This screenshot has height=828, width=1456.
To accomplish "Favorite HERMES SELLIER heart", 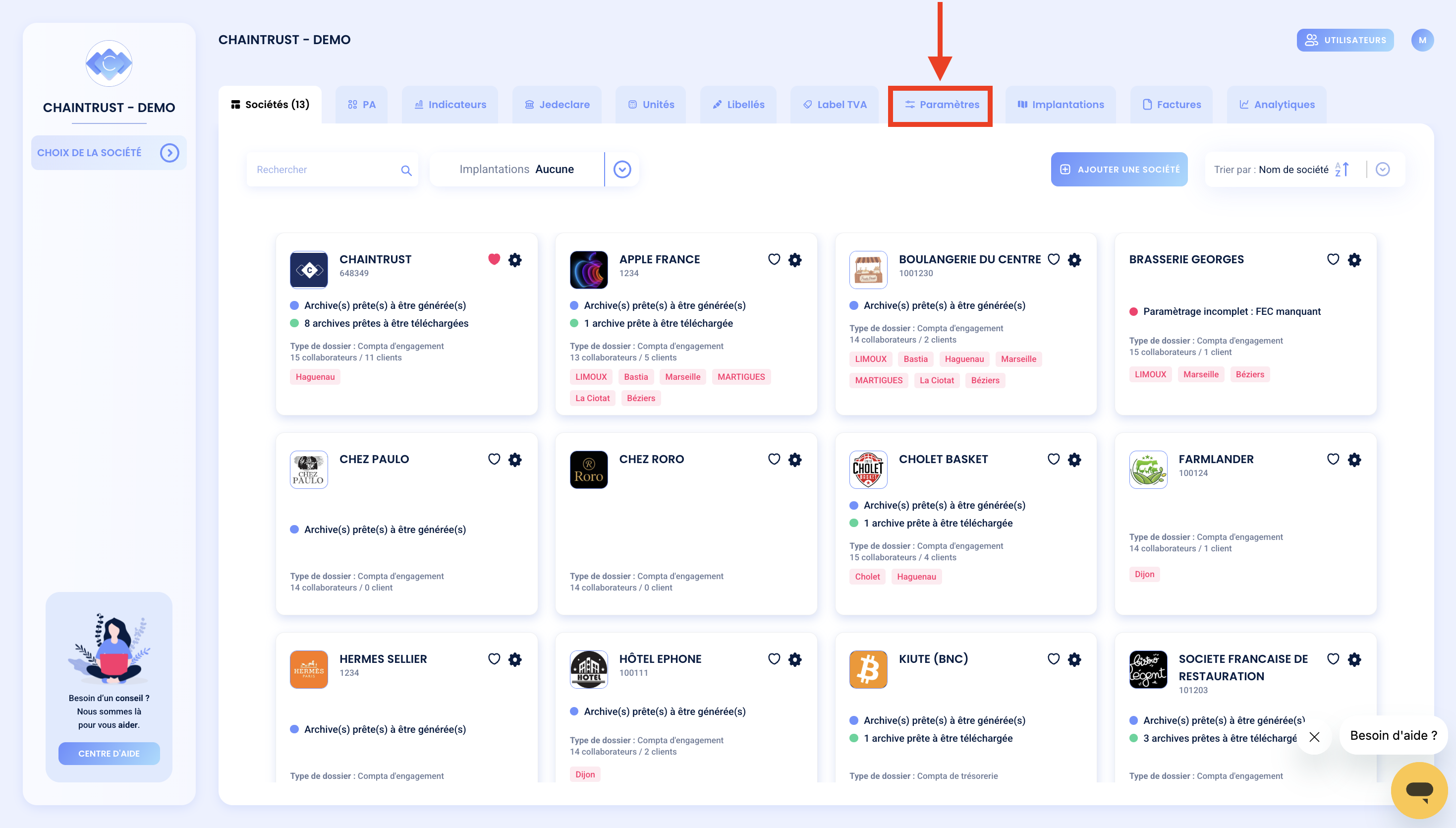I will tap(494, 658).
